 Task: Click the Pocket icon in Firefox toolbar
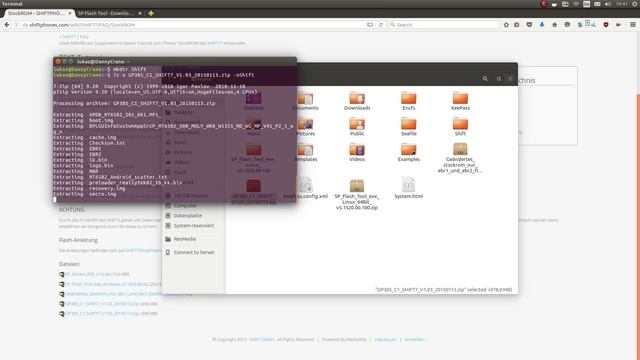529,25
